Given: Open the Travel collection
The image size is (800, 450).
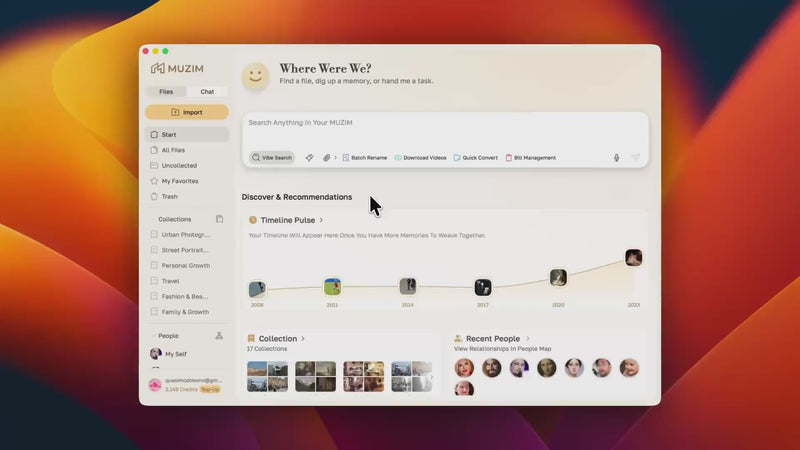Looking at the screenshot, I should [x=187, y=281].
